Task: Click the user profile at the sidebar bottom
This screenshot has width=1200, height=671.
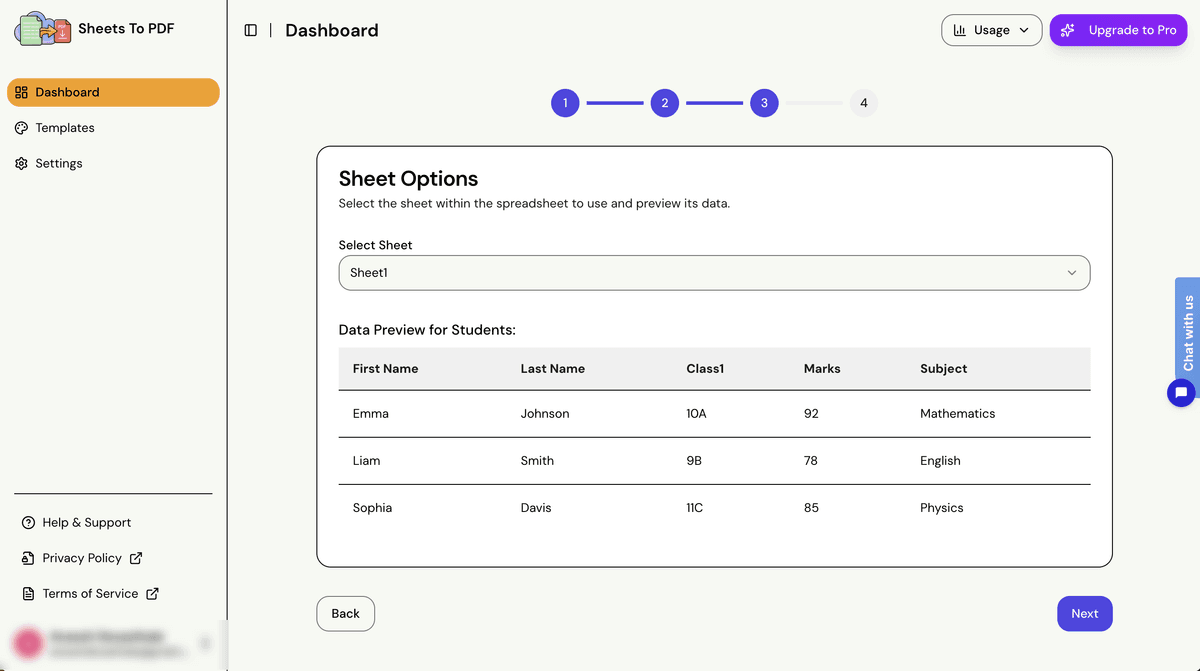Action: click(100, 643)
